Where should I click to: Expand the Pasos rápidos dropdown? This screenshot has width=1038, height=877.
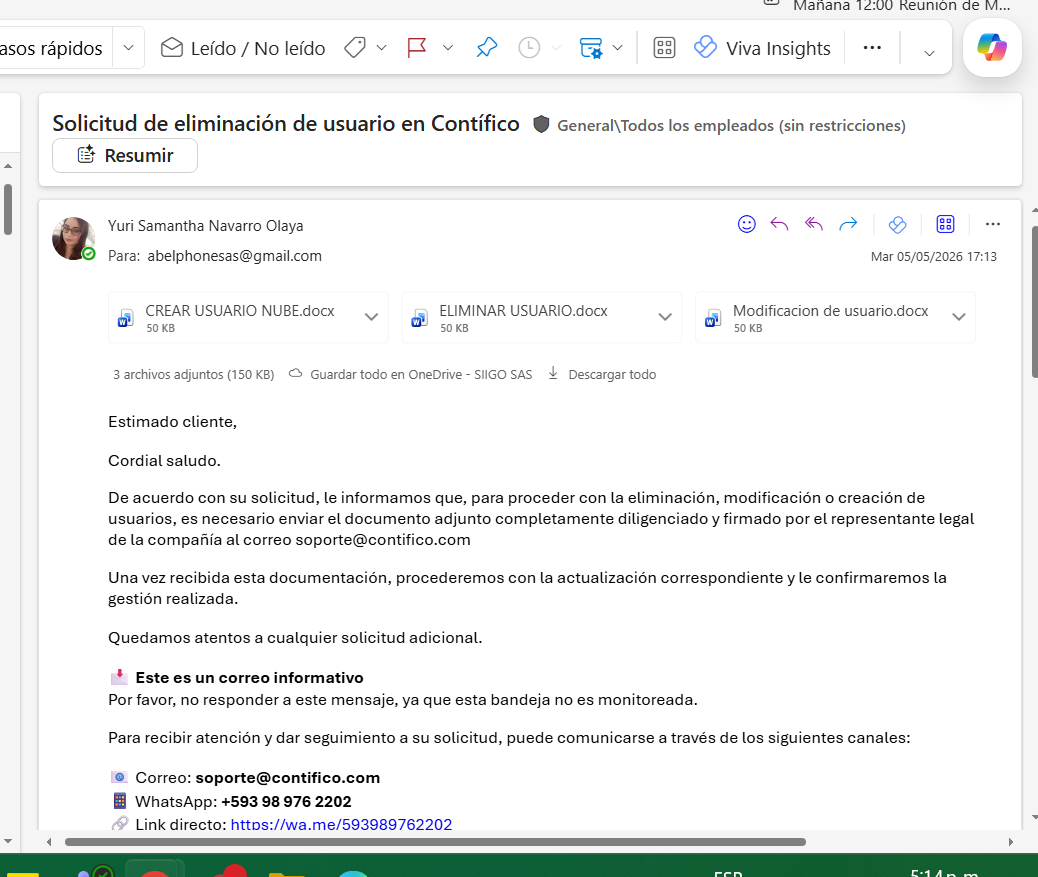[x=128, y=48]
